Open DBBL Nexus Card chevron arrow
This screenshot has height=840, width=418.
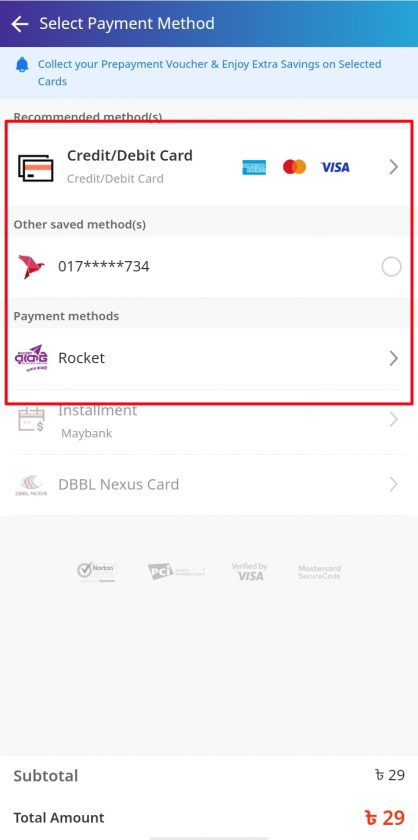click(394, 485)
